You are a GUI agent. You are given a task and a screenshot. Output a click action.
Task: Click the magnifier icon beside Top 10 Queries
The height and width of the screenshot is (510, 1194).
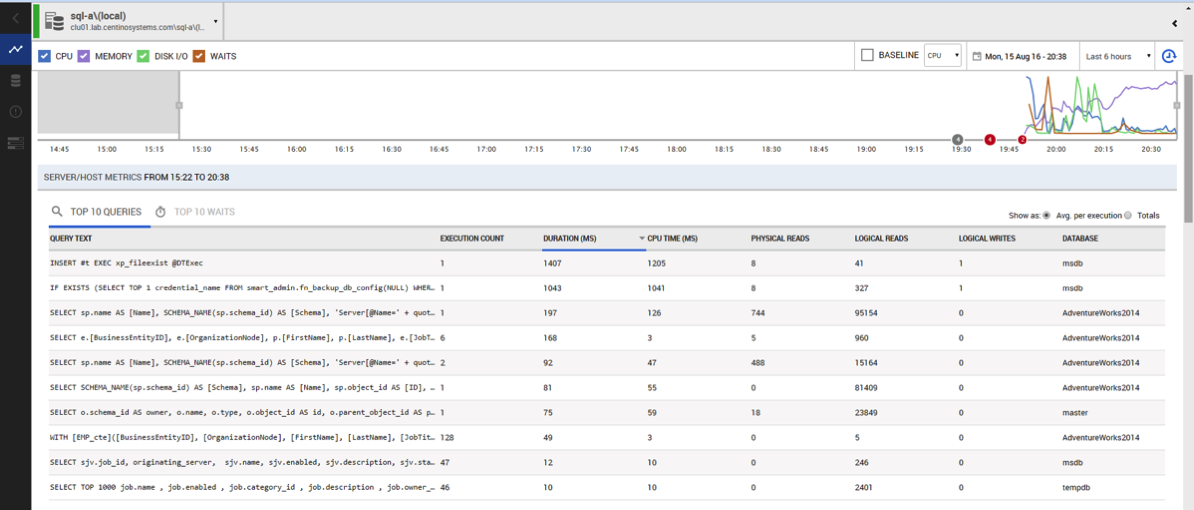coord(56,212)
